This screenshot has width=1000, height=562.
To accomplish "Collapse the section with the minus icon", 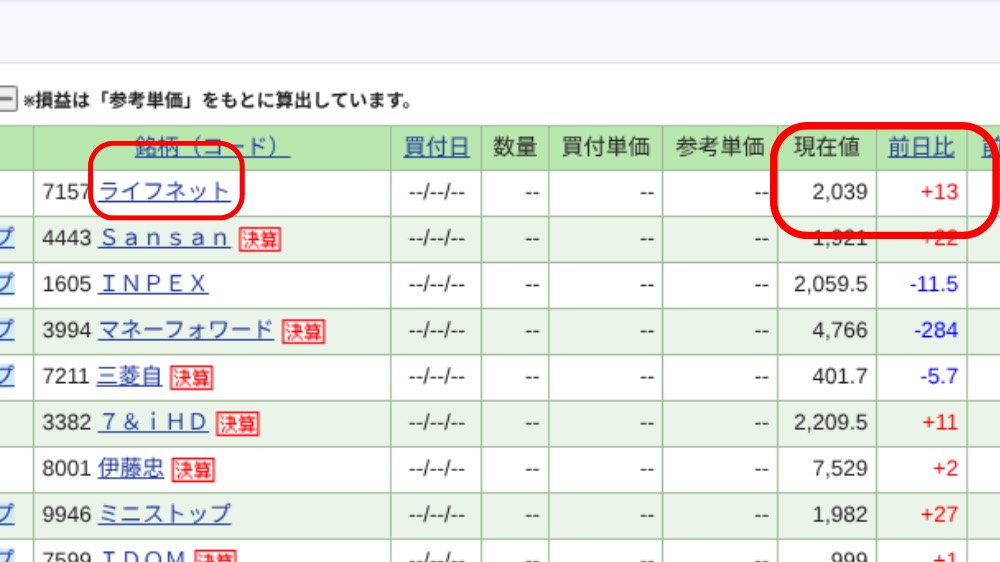I will (7, 99).
